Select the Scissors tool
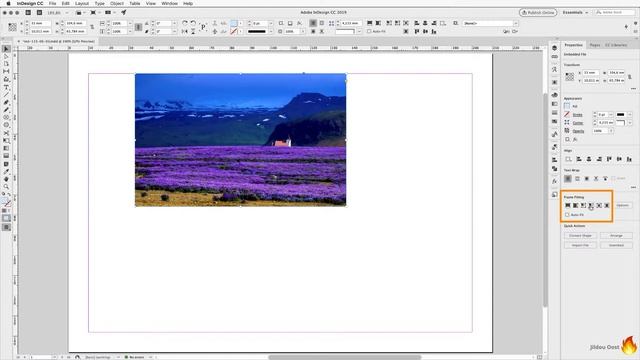 click(6, 133)
